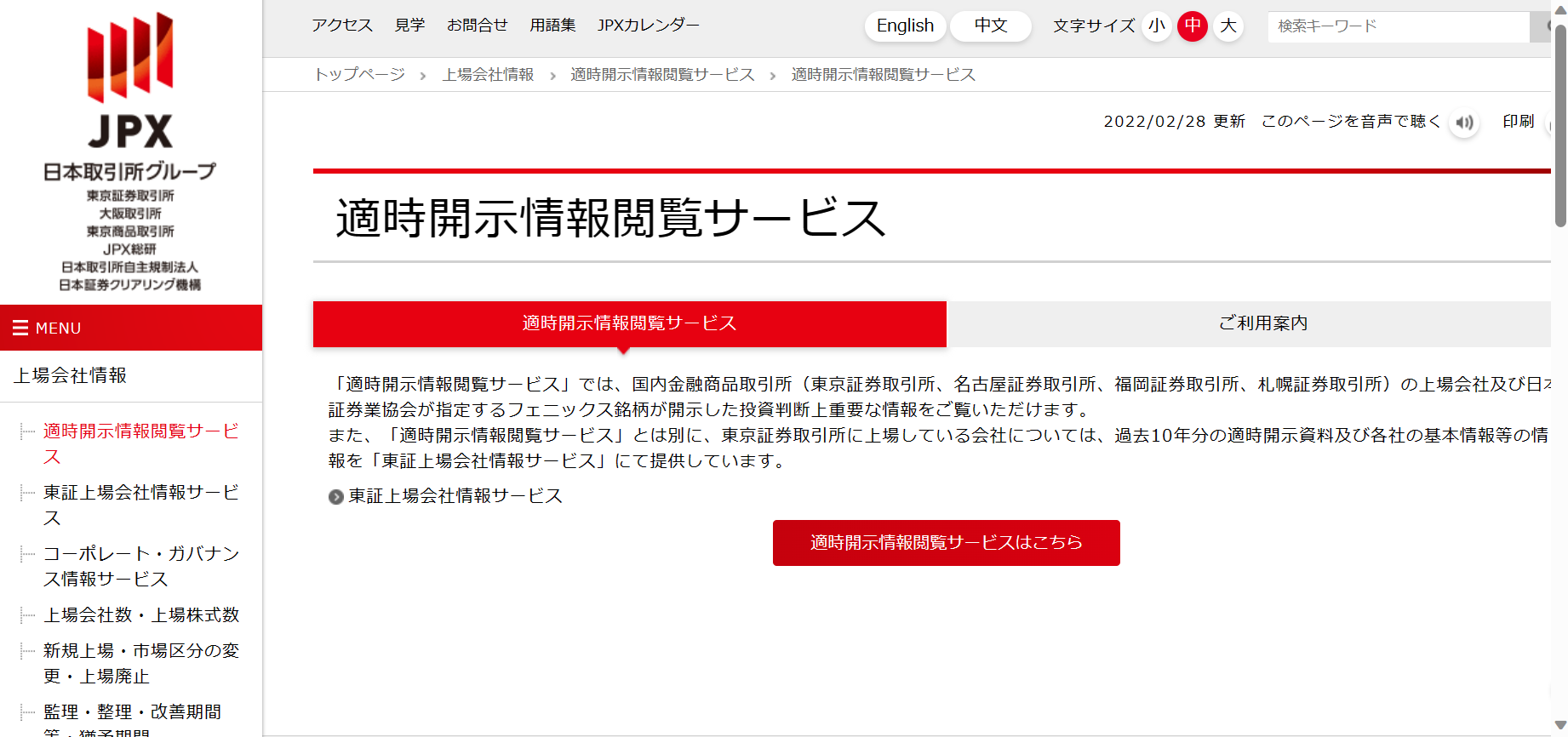Open the 上場会社情報 sidebar heading
The height and width of the screenshot is (737, 1568).
click(x=71, y=375)
